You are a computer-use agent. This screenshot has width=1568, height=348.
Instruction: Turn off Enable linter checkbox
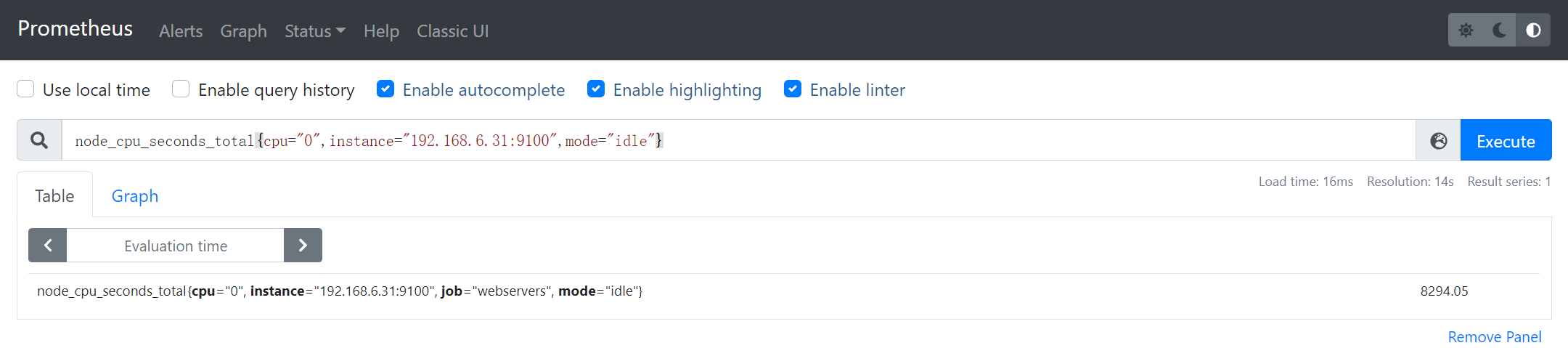tap(793, 89)
